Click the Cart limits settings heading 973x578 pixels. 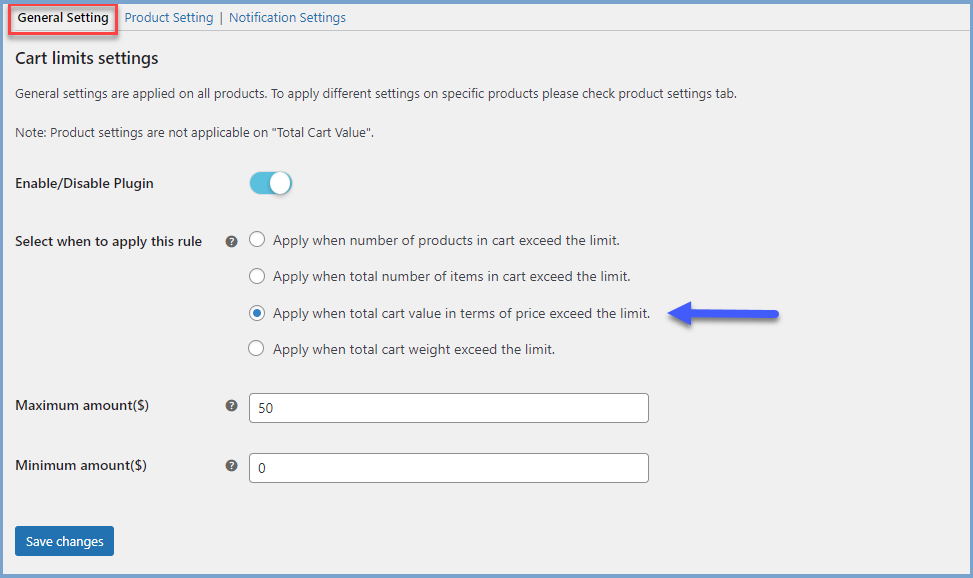point(87,59)
